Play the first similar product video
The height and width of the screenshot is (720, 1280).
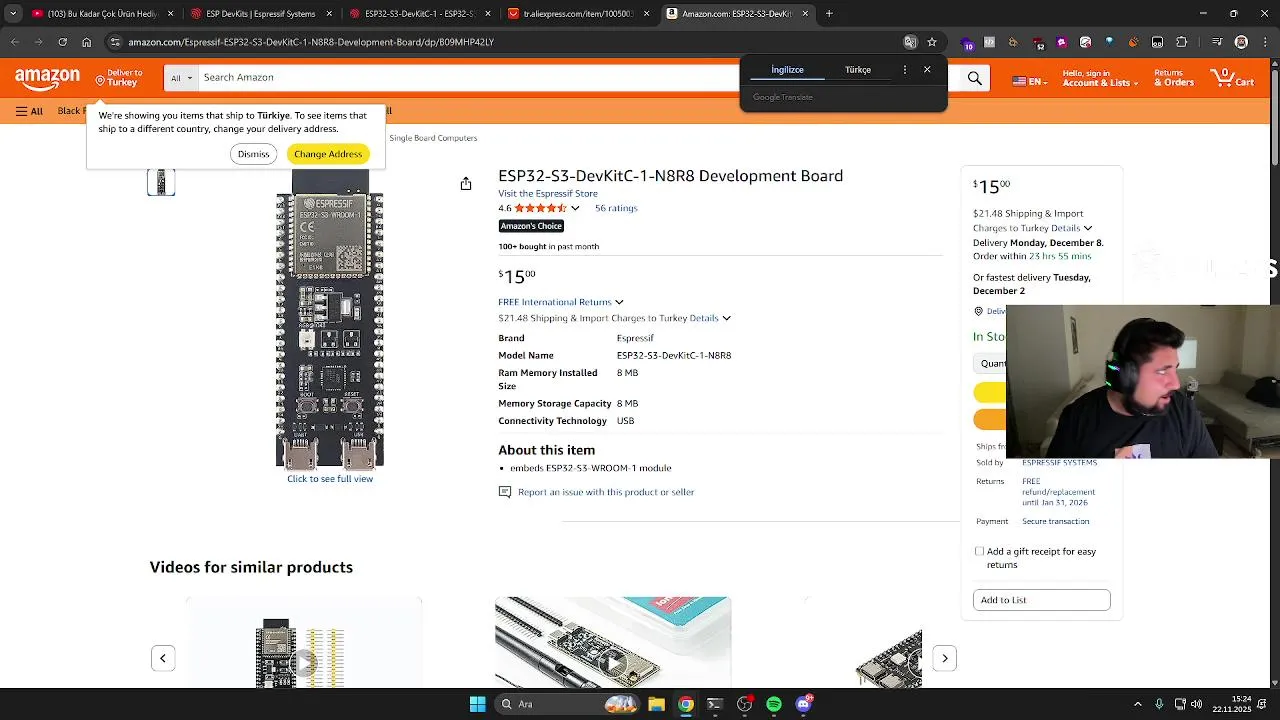[304, 661]
